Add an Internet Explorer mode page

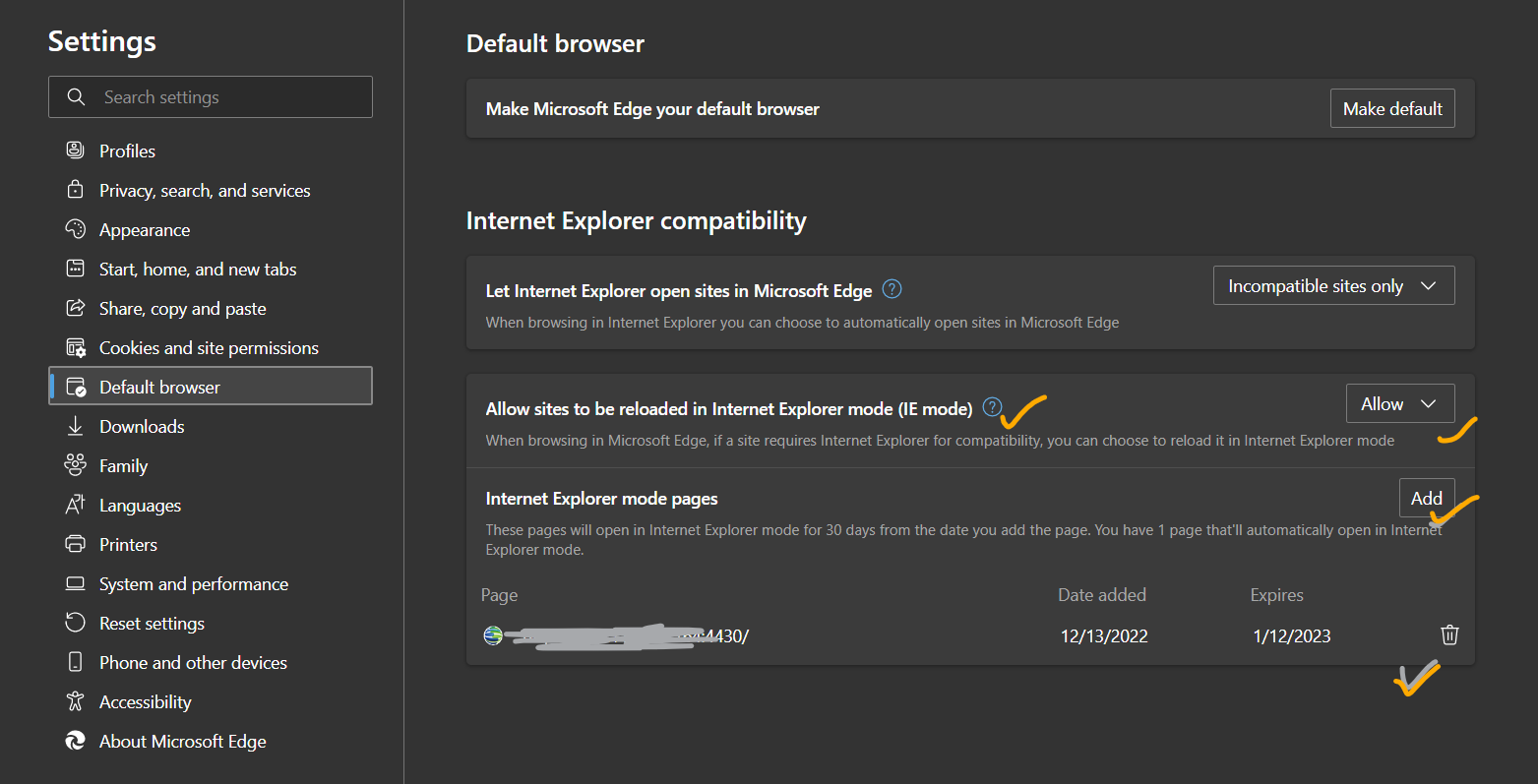click(x=1426, y=498)
